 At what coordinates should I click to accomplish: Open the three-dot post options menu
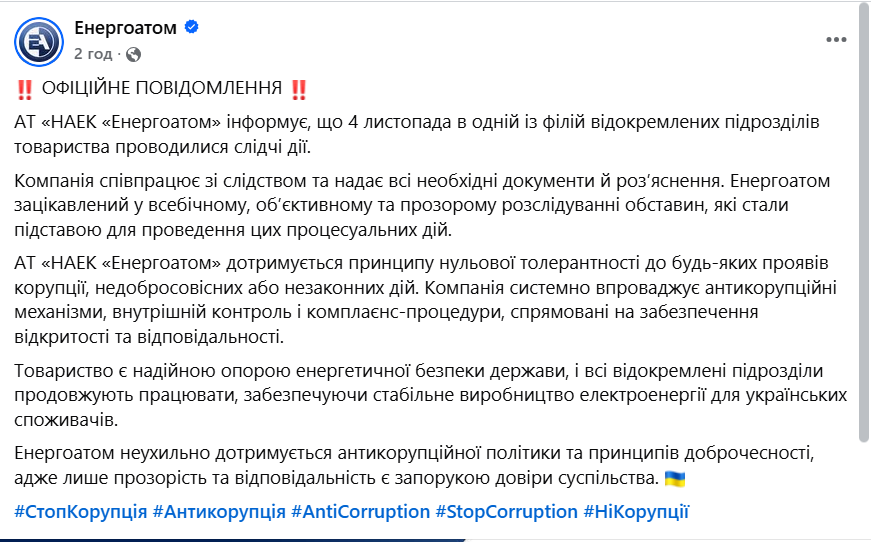pyautogui.click(x=836, y=40)
